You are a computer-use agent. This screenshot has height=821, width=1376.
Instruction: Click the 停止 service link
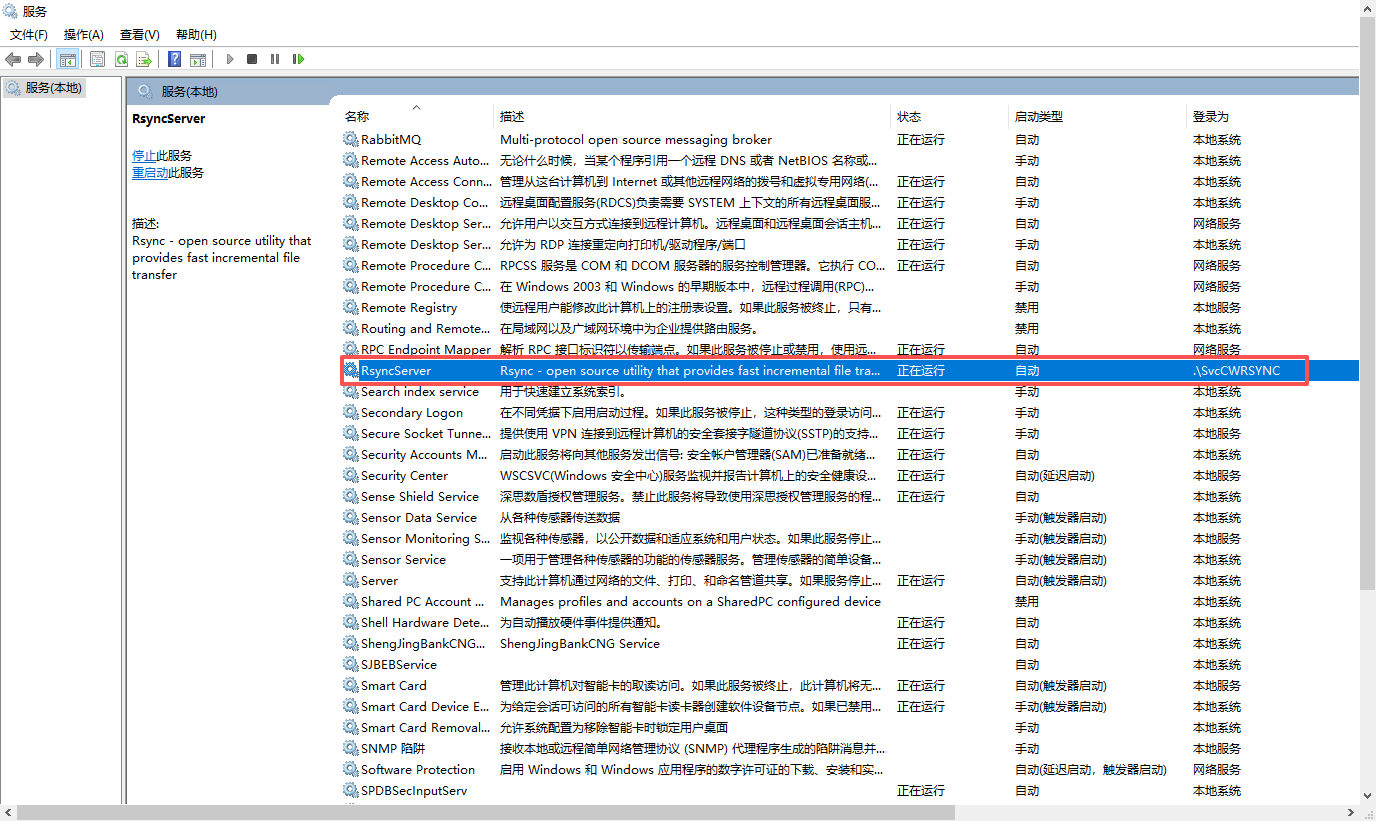[144, 156]
